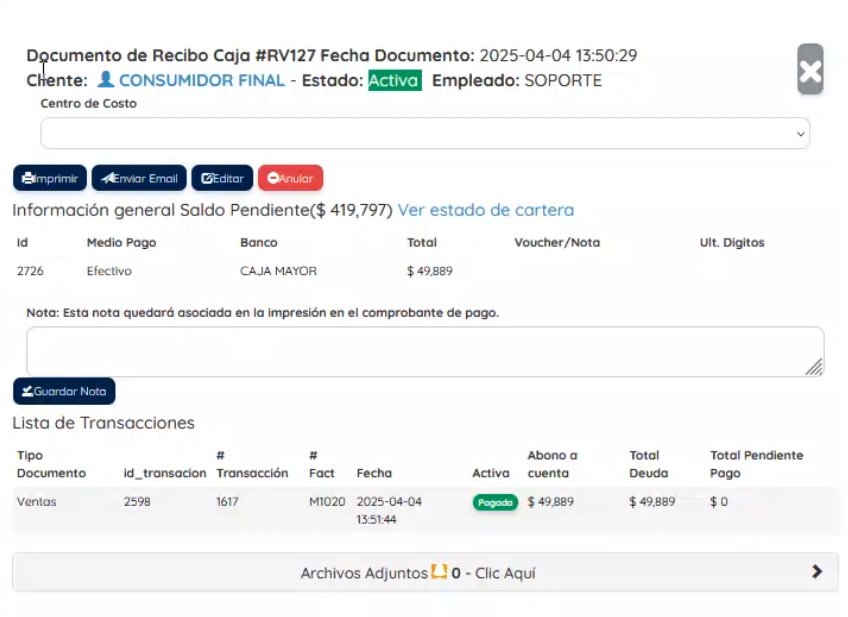Select the Ventas transaction row
The height and width of the screenshot is (617, 848).
pyautogui.click(x=37, y=502)
